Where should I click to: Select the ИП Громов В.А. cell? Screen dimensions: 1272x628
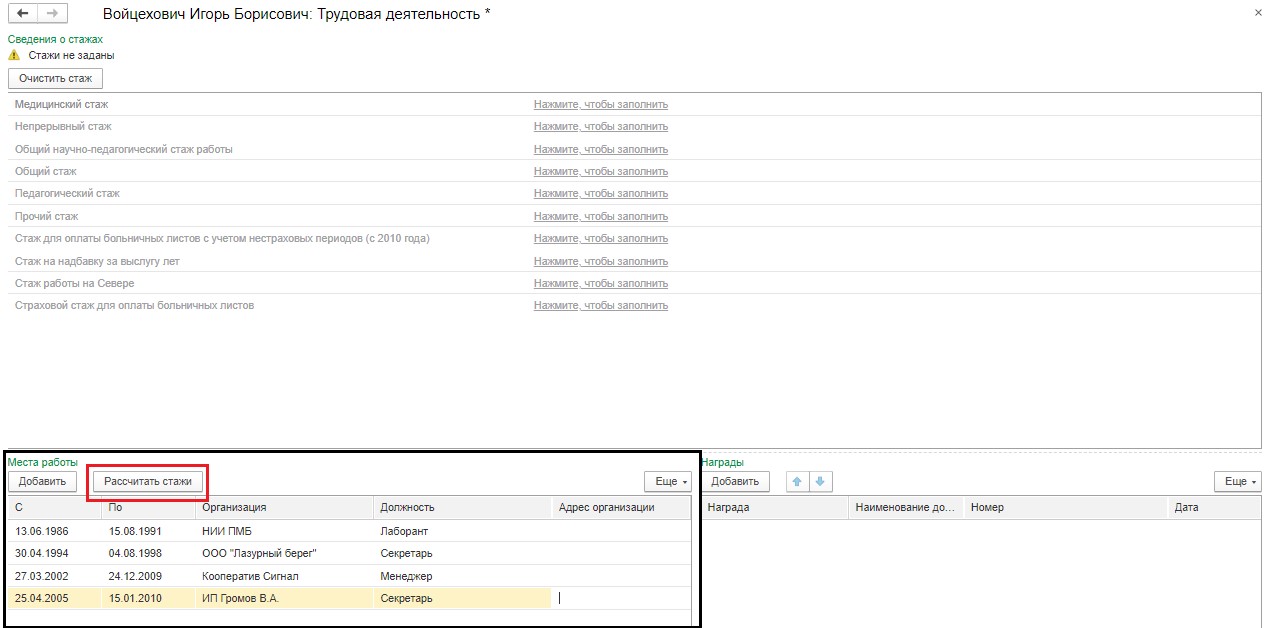tap(285, 598)
